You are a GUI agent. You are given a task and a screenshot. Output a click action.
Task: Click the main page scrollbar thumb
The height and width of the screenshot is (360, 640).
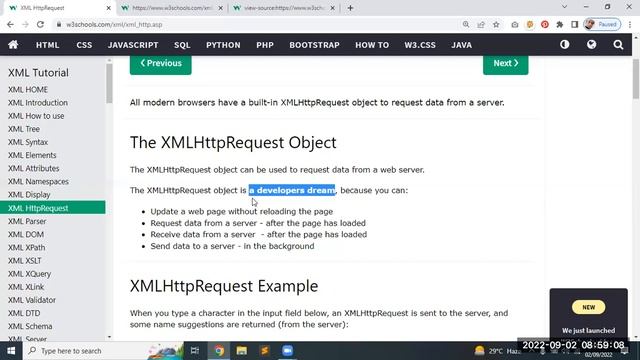(636, 79)
